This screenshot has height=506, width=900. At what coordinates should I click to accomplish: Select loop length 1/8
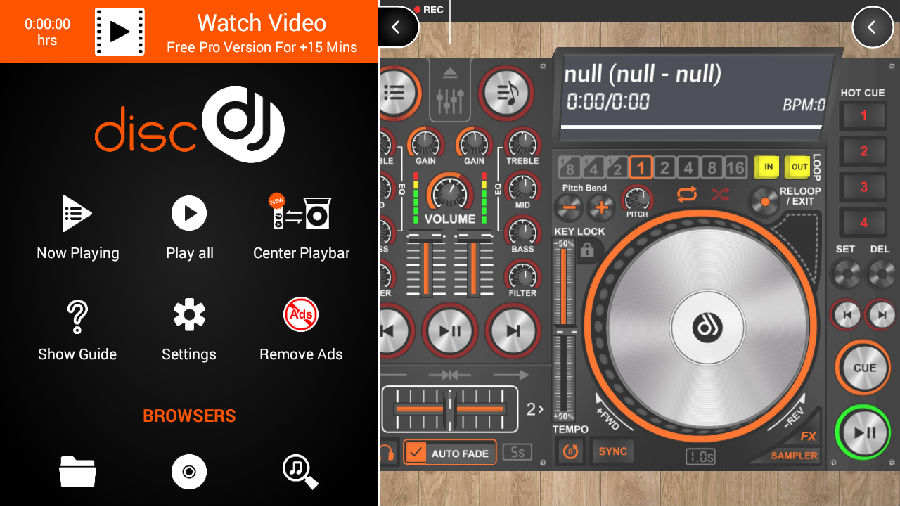point(569,168)
